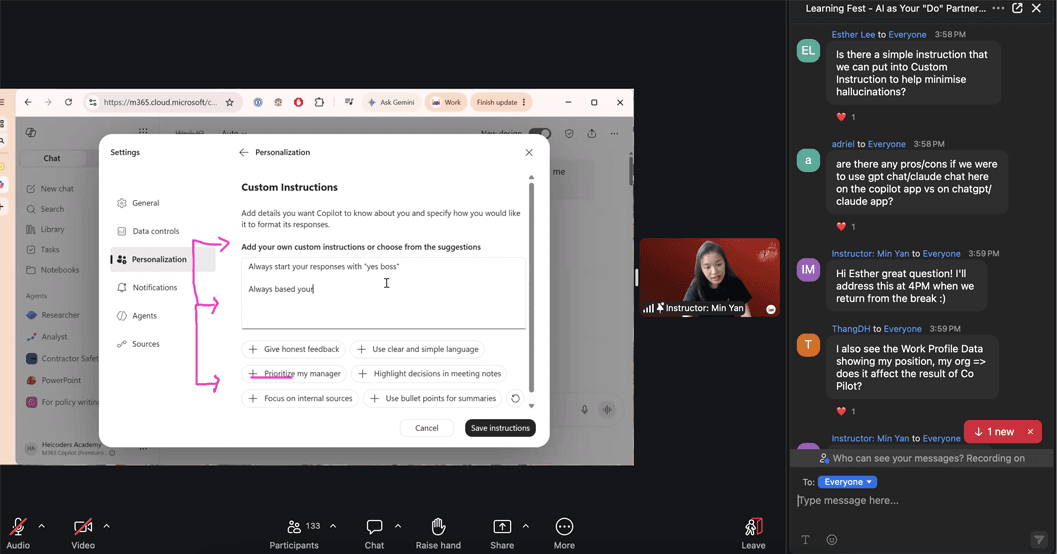The height and width of the screenshot is (554, 1057).
Task: Start Video camera in Zoom toolbar
Action: tap(83, 533)
